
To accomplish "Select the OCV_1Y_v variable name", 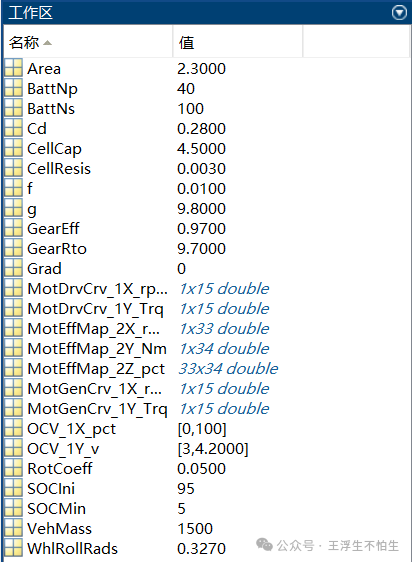I will coord(63,449).
